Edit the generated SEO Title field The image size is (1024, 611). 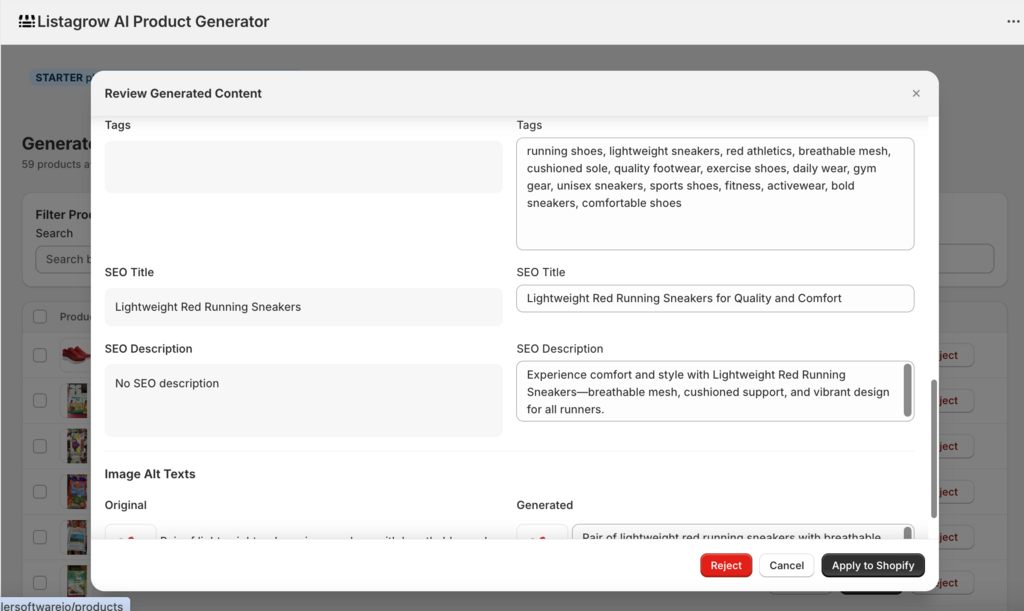(714, 298)
